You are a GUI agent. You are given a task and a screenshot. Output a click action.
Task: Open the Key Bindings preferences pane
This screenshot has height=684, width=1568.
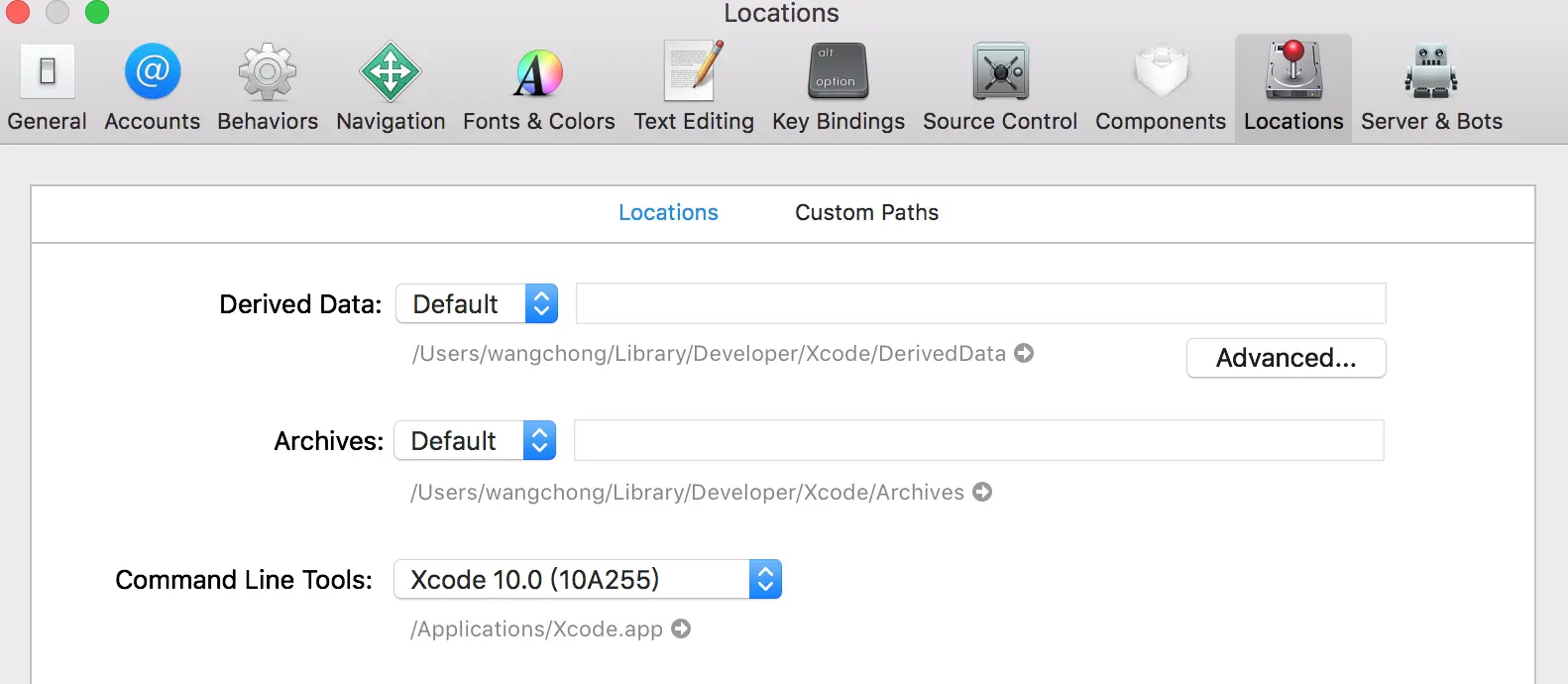coord(839,89)
